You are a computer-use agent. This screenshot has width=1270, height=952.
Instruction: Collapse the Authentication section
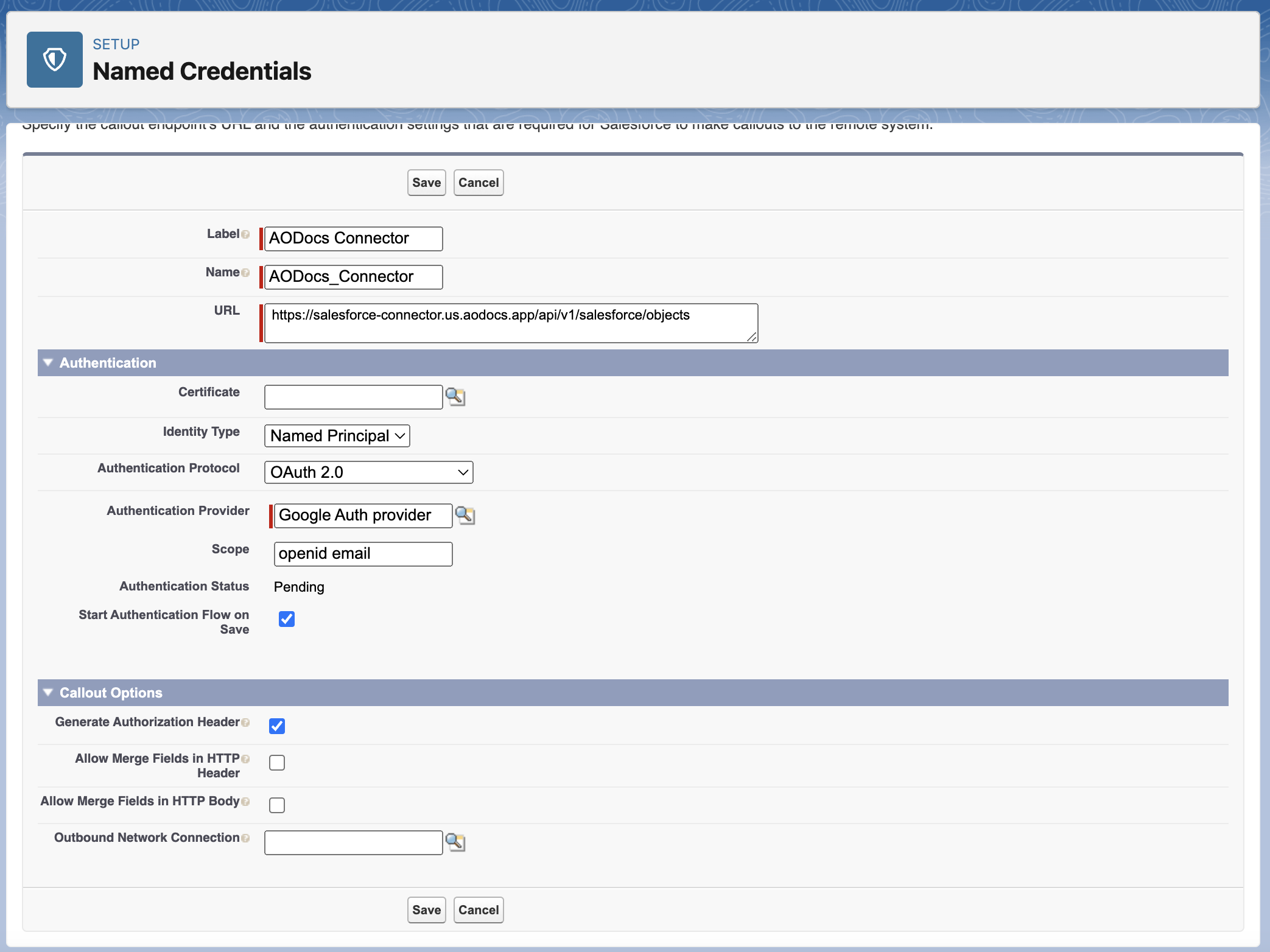coord(48,363)
